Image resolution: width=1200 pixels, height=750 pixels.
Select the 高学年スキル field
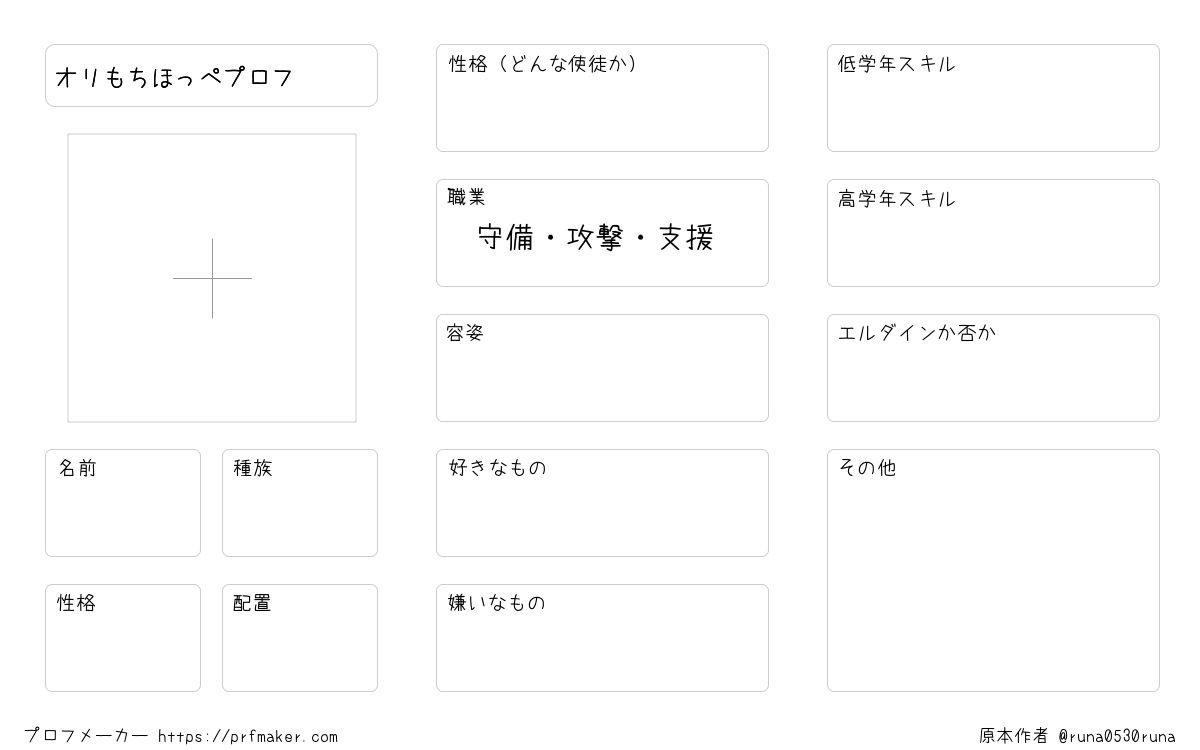993,233
